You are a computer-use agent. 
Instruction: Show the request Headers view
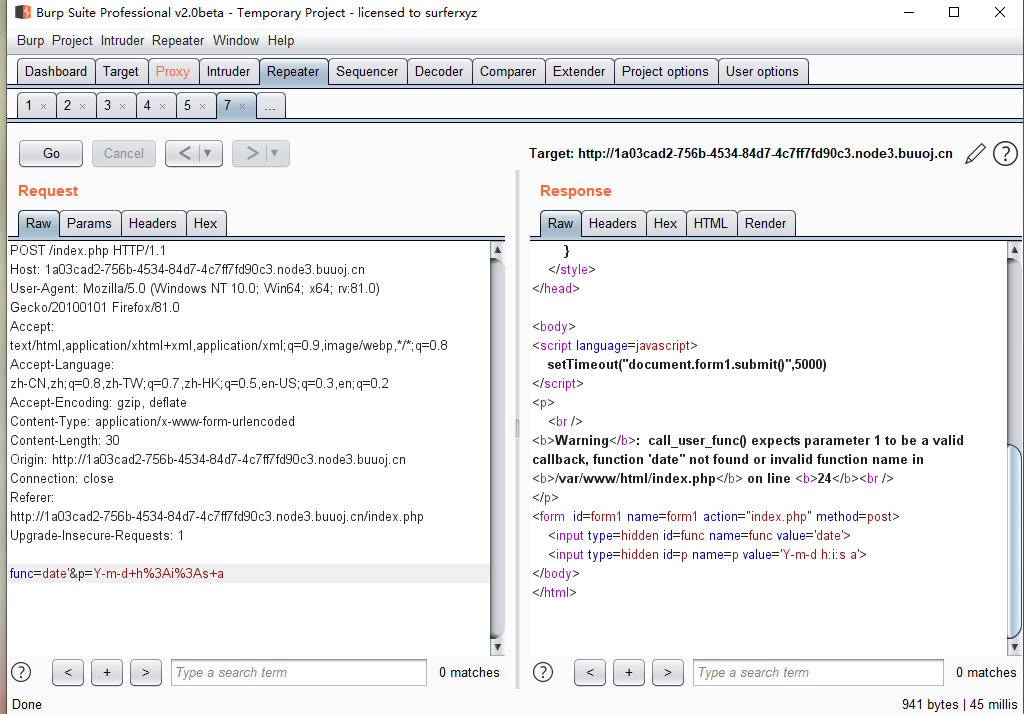click(x=152, y=223)
